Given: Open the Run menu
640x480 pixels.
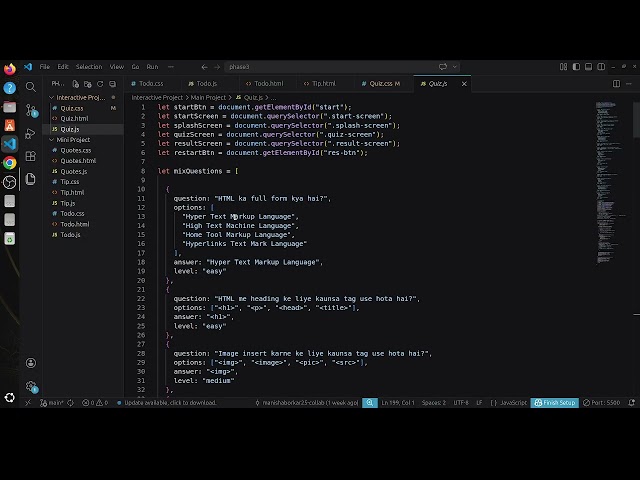Looking at the screenshot, I should coord(152,67).
